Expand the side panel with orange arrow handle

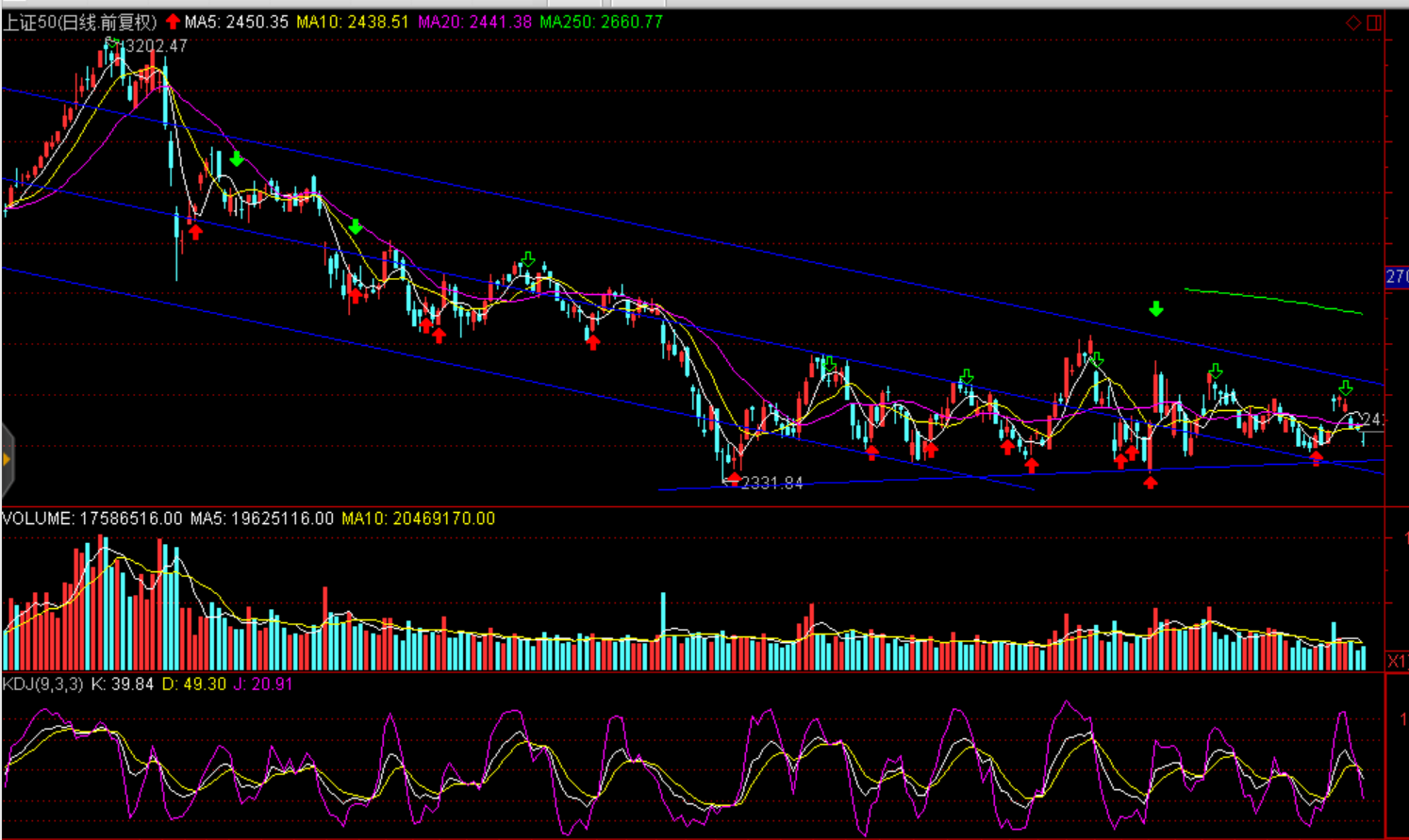7,460
